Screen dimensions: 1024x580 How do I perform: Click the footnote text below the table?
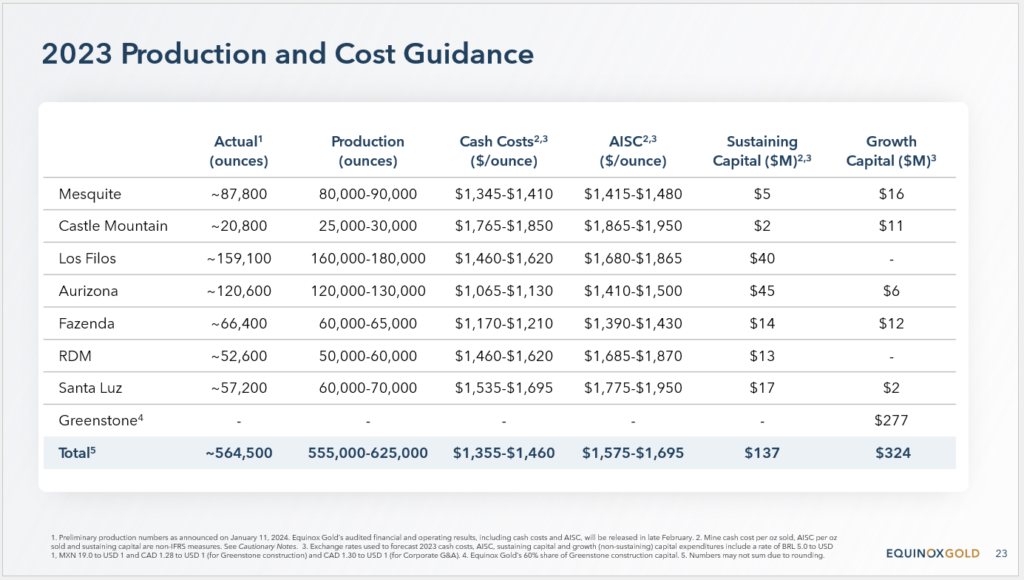[x=444, y=547]
